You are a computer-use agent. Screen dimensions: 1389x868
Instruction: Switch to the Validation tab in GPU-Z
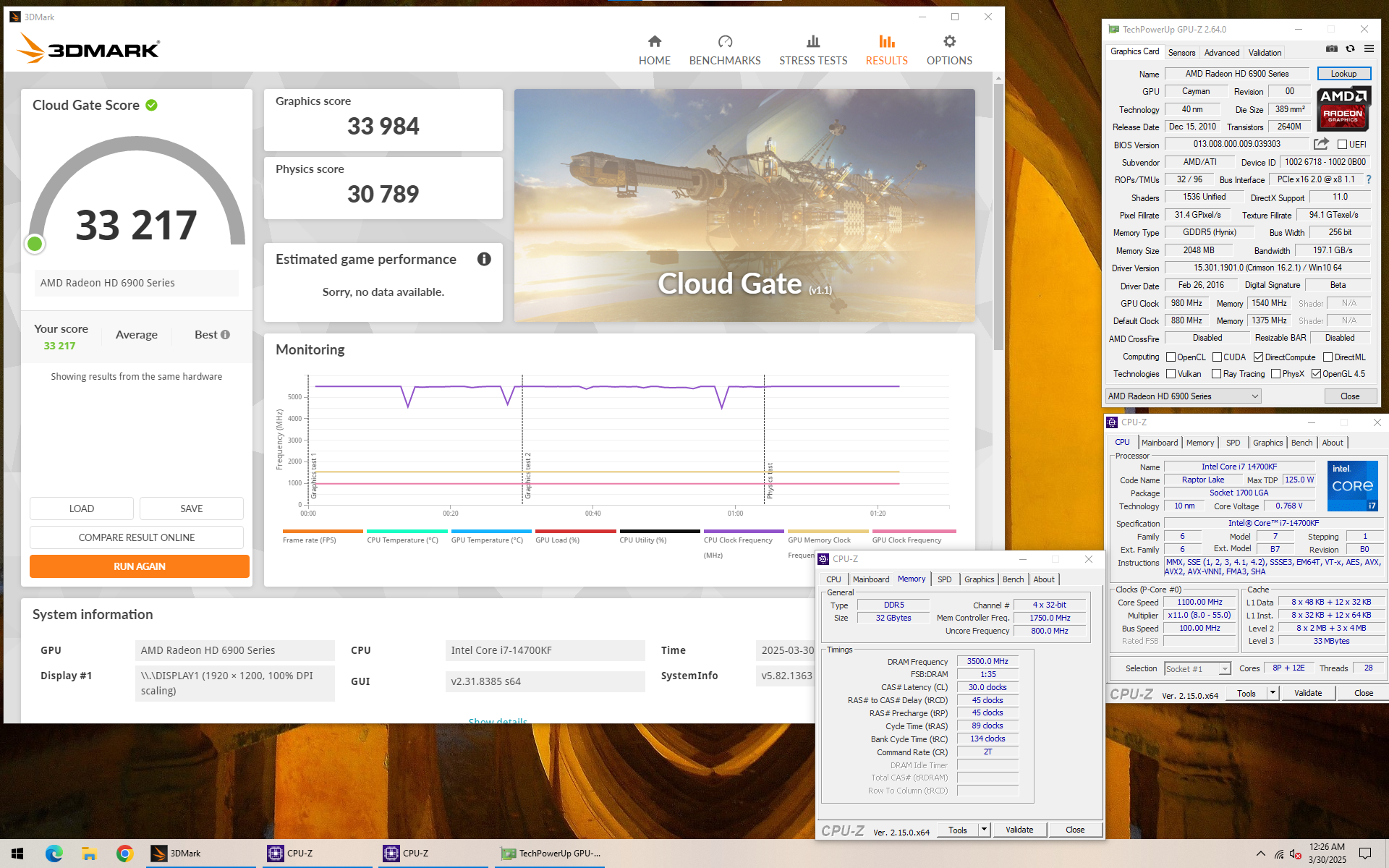[x=1265, y=53]
